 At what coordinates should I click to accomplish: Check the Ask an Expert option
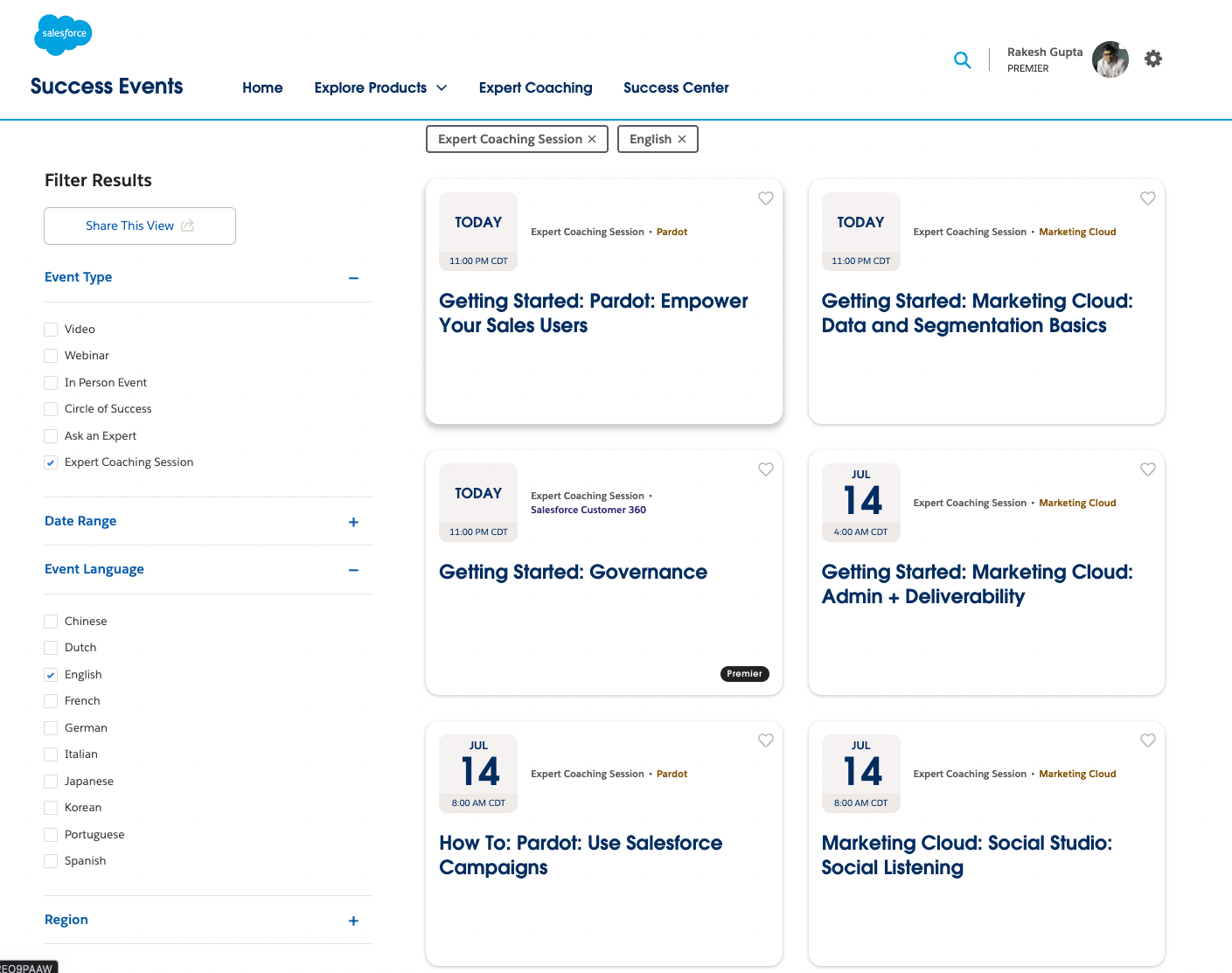51,436
